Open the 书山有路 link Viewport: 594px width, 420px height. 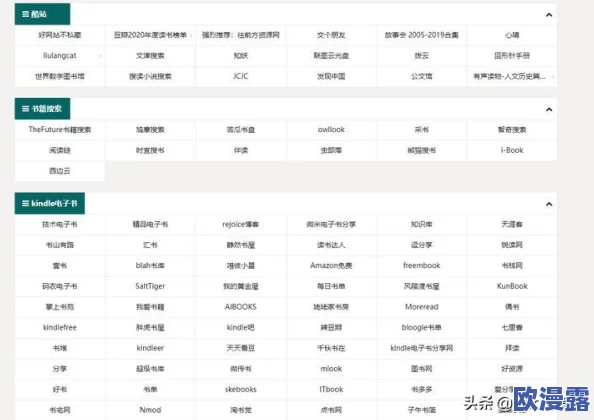pos(60,245)
